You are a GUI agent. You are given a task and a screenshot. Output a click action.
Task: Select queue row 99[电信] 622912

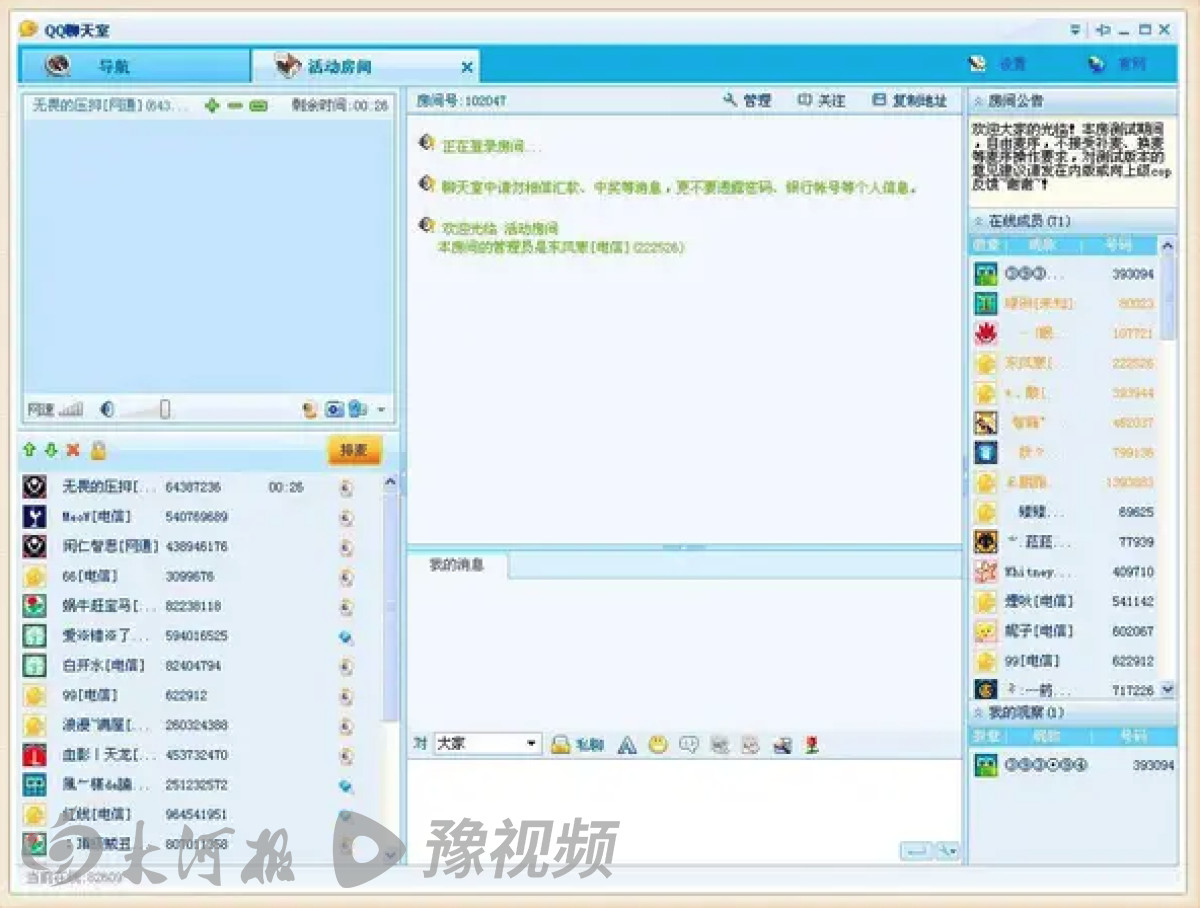click(200, 695)
